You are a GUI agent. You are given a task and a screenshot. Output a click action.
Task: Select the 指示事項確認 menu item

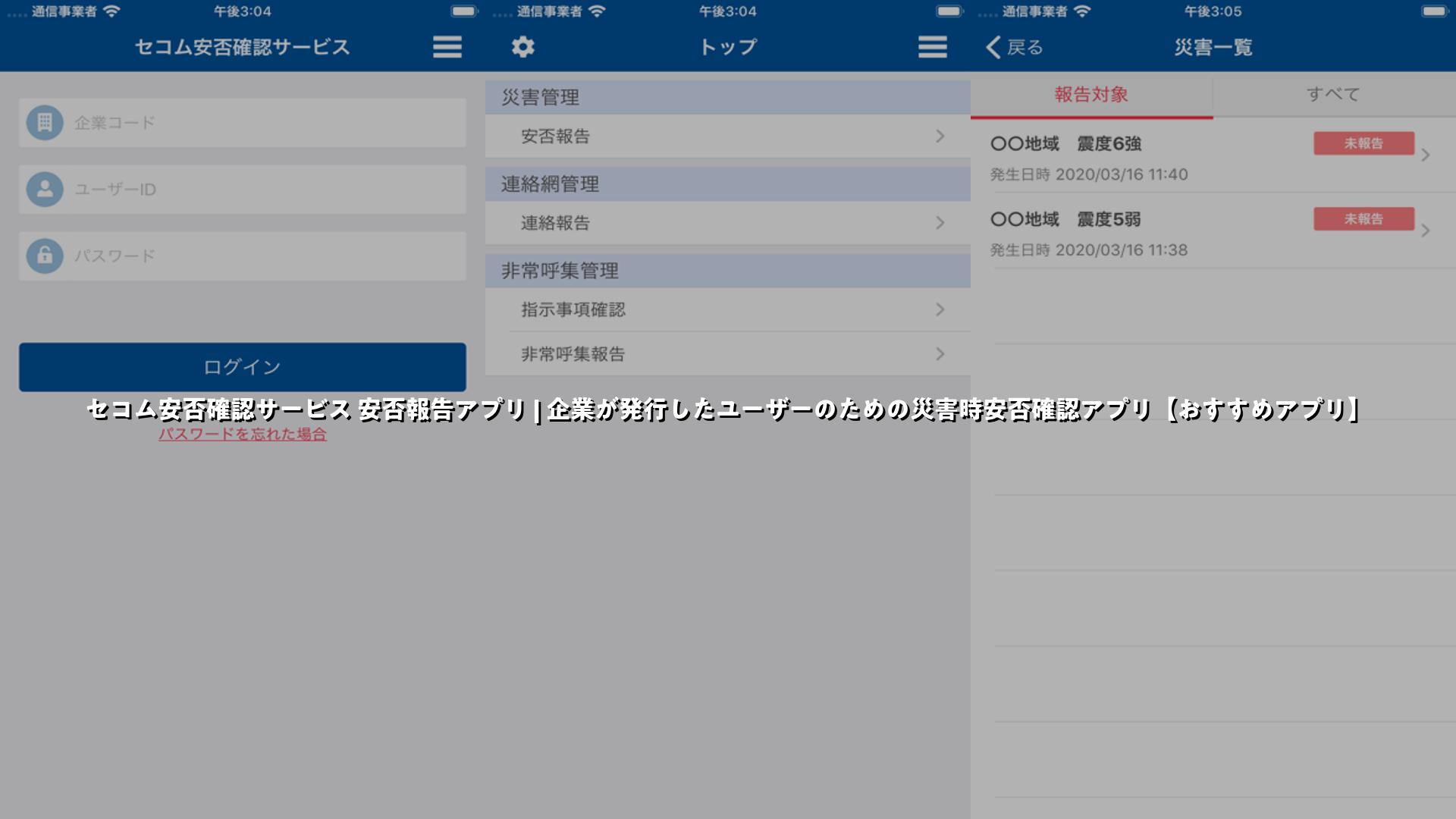coord(728,309)
